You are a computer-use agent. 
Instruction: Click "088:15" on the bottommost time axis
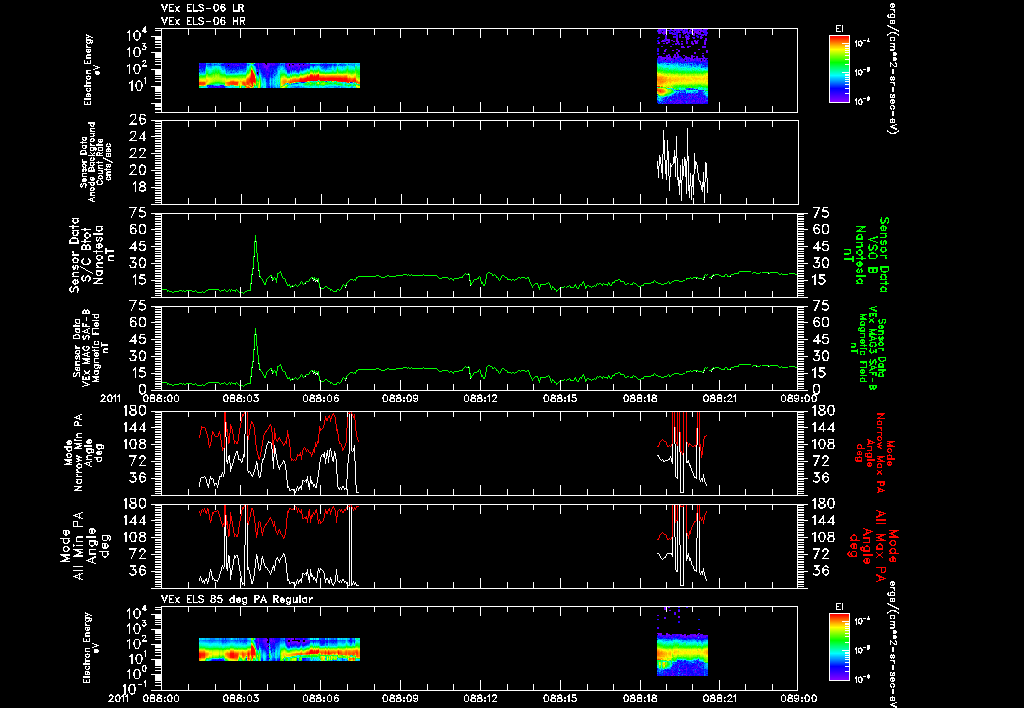tap(560, 698)
